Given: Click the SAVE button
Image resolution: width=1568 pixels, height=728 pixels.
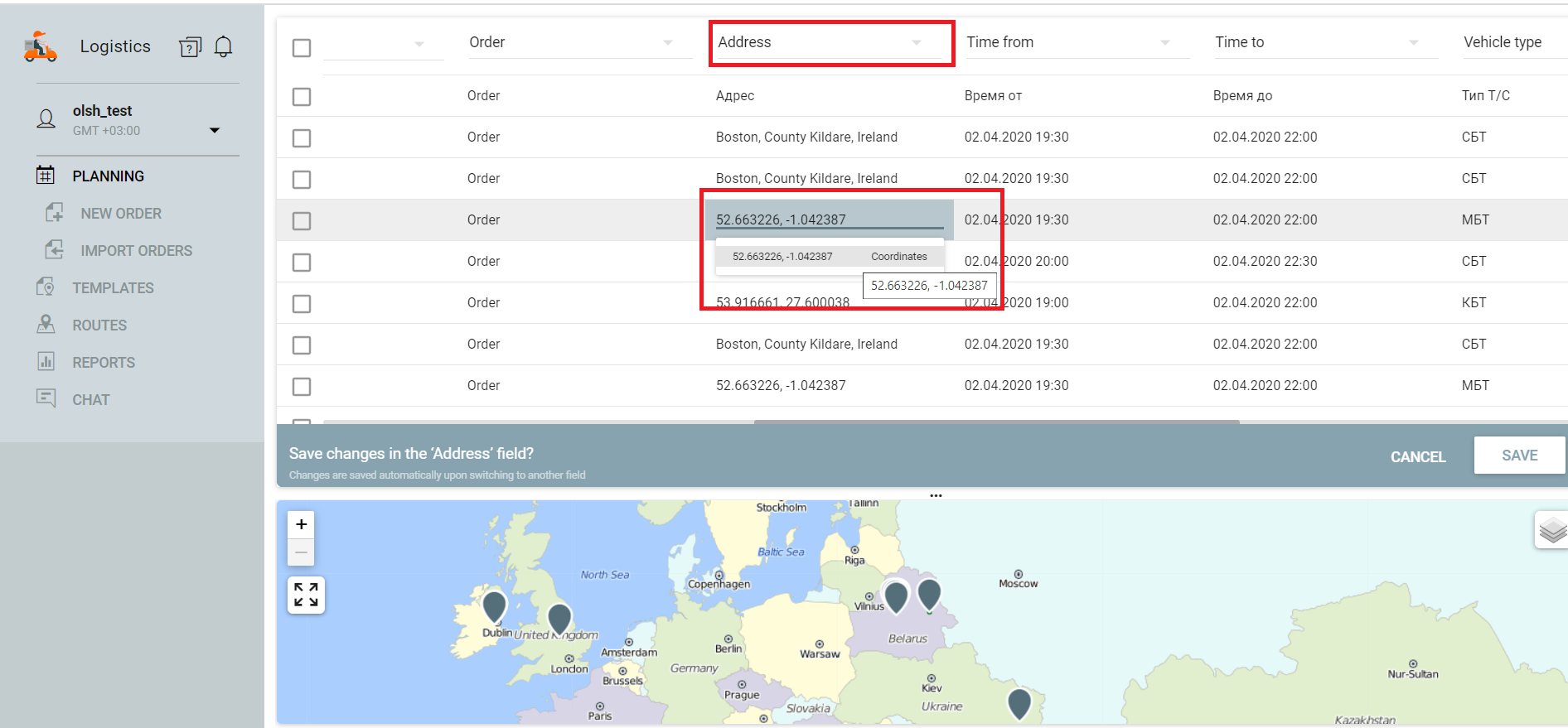Looking at the screenshot, I should [x=1519, y=456].
